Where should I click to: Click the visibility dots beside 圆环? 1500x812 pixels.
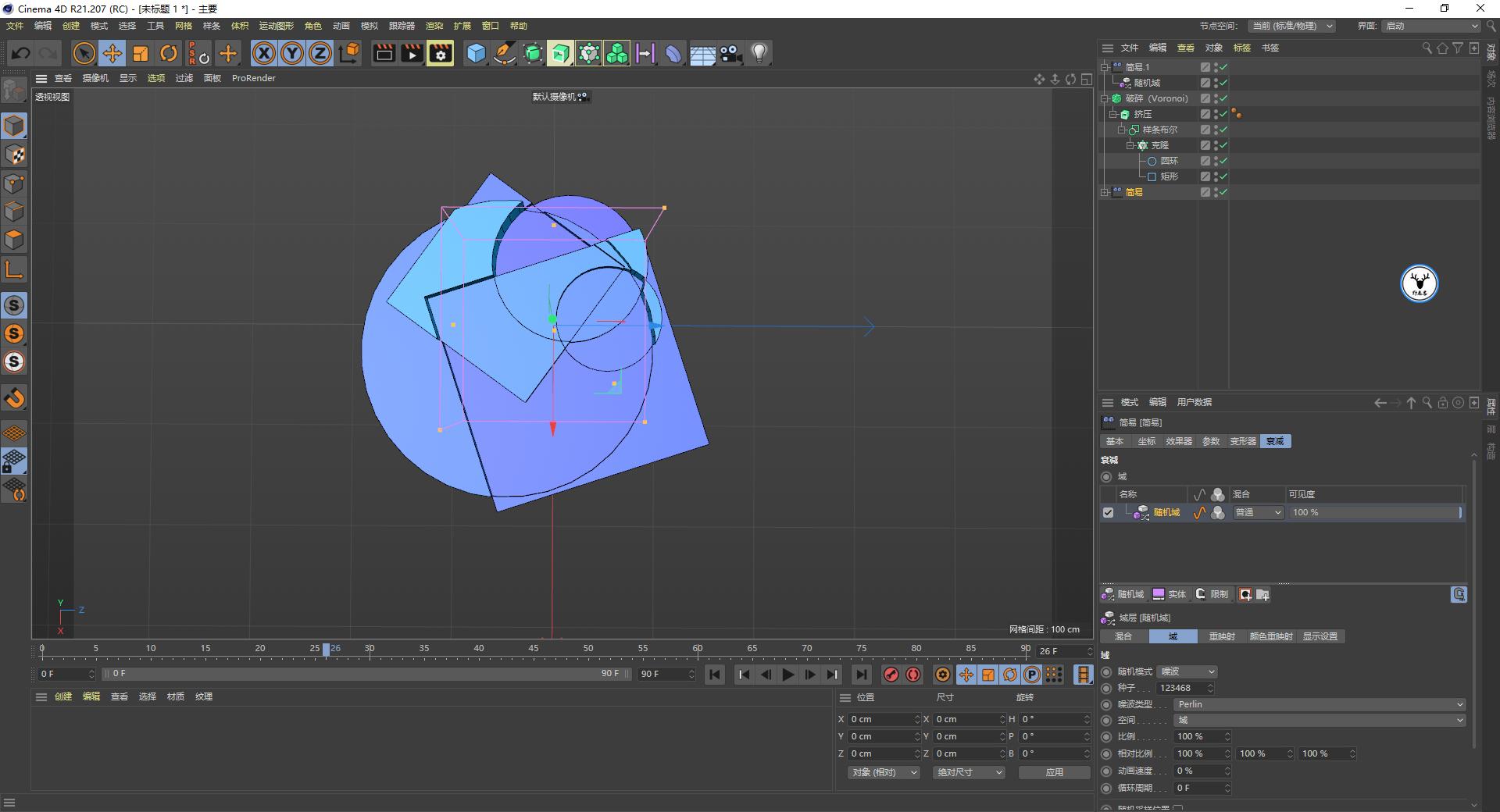click(1216, 161)
